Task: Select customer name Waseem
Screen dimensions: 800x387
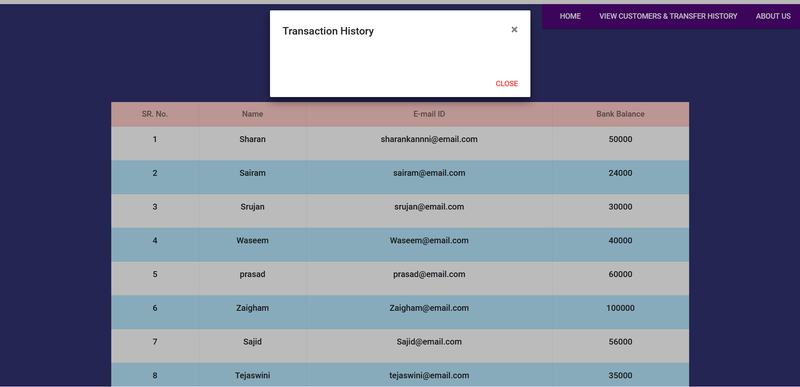Action: click(x=253, y=241)
